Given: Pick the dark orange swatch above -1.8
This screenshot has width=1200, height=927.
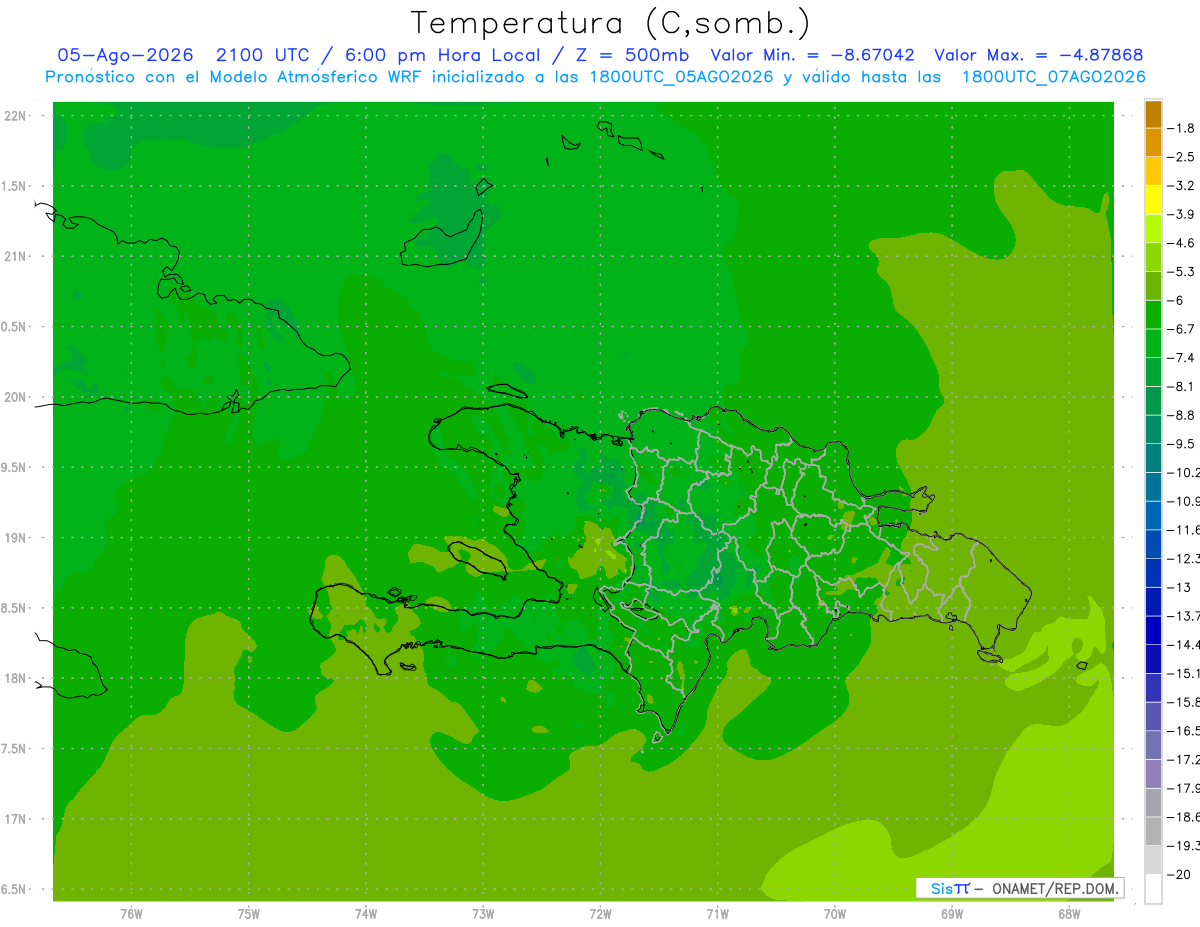Looking at the screenshot, I should pyautogui.click(x=1153, y=114).
